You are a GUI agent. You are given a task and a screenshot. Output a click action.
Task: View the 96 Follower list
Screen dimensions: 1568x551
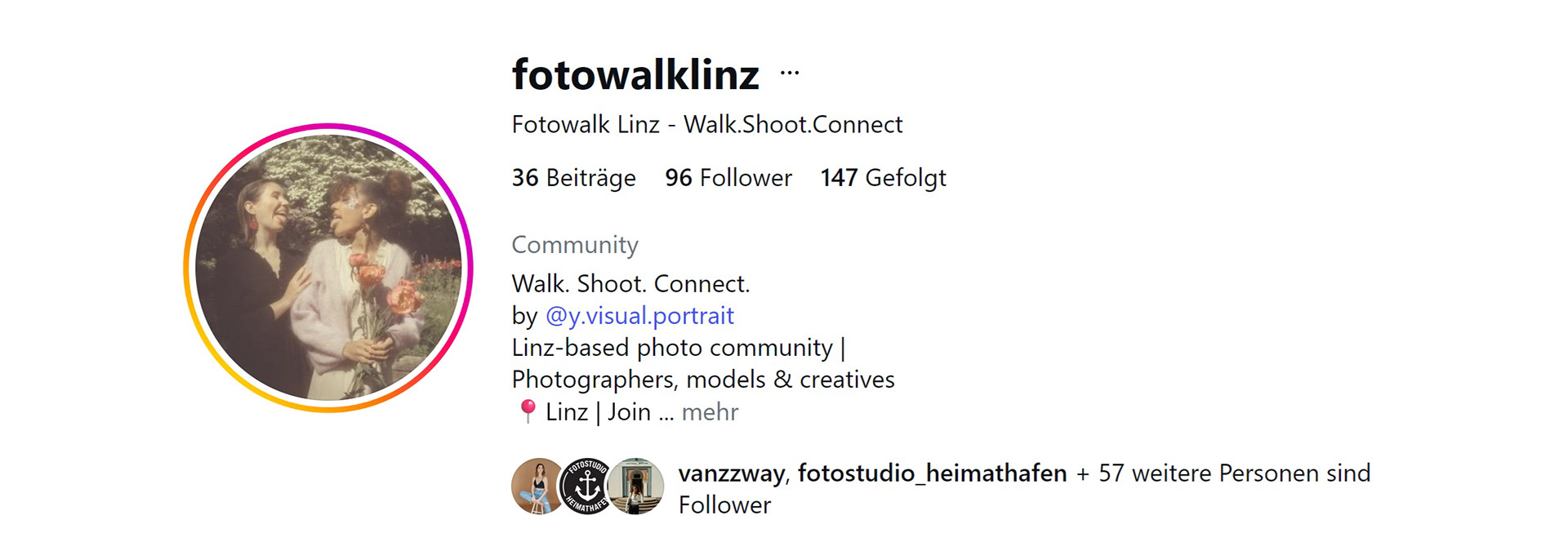coord(728,178)
